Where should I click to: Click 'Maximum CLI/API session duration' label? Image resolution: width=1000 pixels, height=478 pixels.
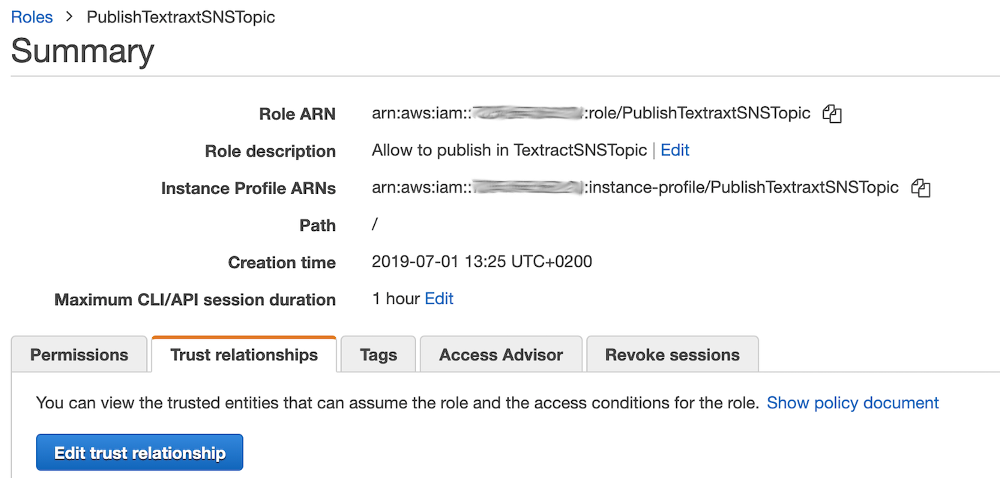(195, 299)
